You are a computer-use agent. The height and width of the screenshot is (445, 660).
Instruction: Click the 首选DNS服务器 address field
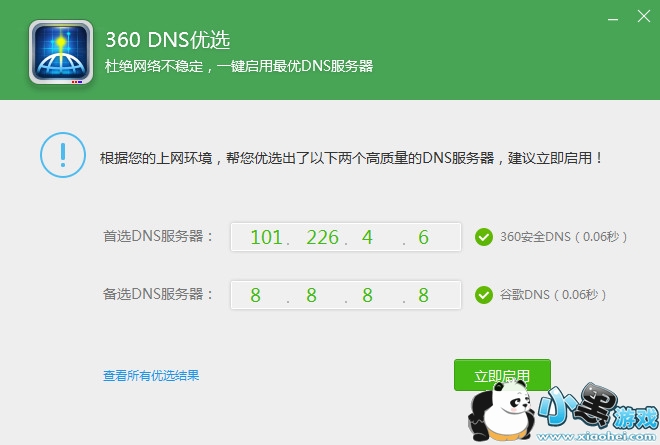pos(346,237)
